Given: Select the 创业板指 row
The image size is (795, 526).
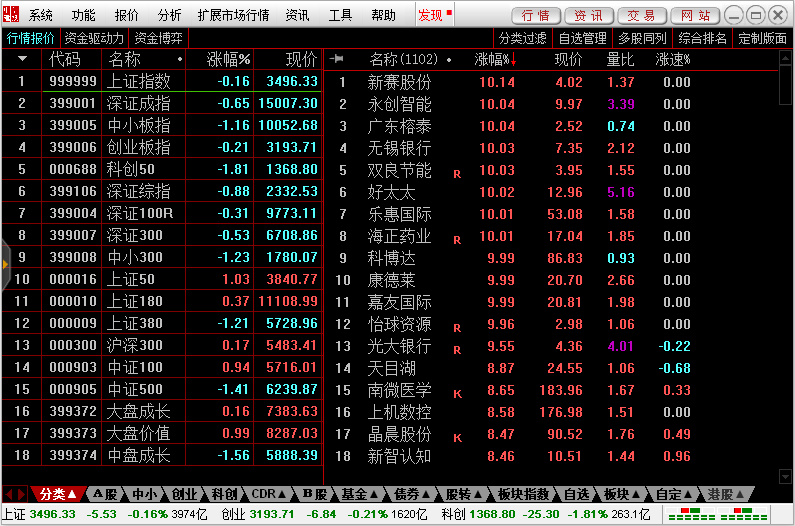Looking at the screenshot, I should 162,147.
